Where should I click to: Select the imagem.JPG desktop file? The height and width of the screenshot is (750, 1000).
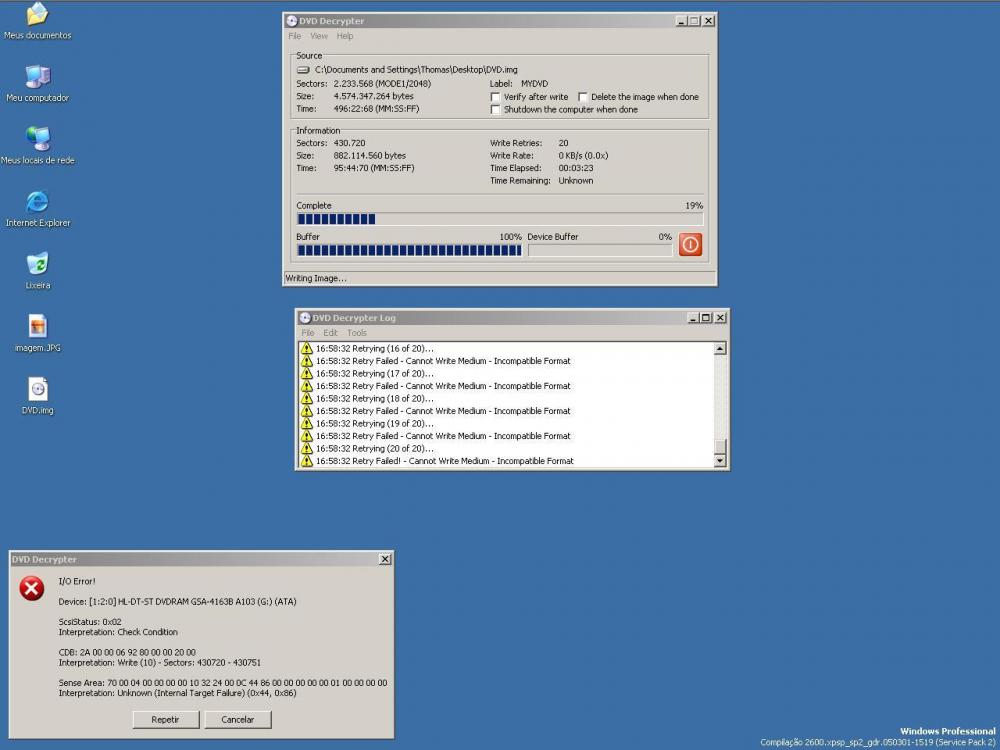(x=37, y=327)
